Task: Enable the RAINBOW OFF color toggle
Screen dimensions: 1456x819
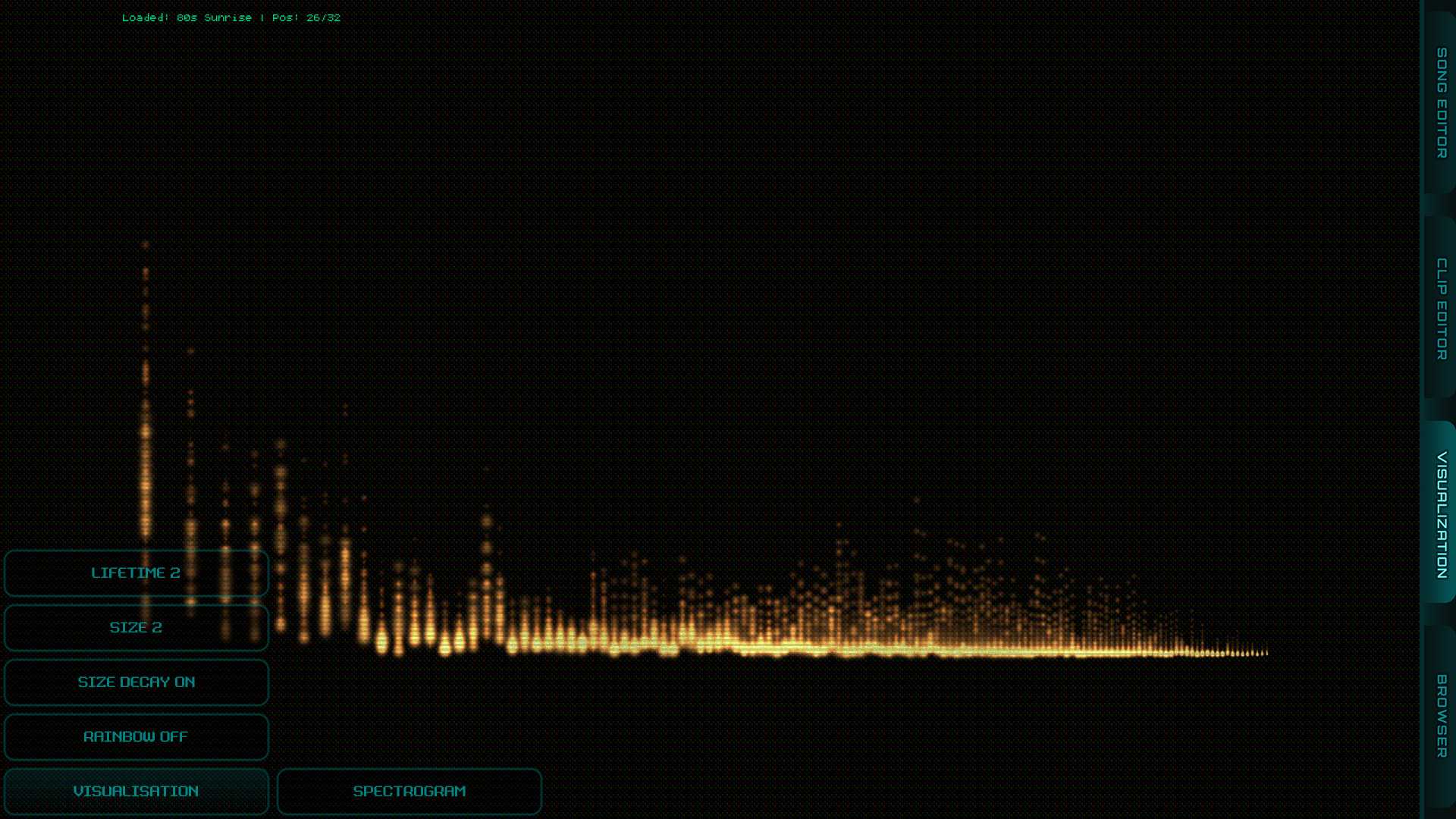Action: (x=136, y=737)
